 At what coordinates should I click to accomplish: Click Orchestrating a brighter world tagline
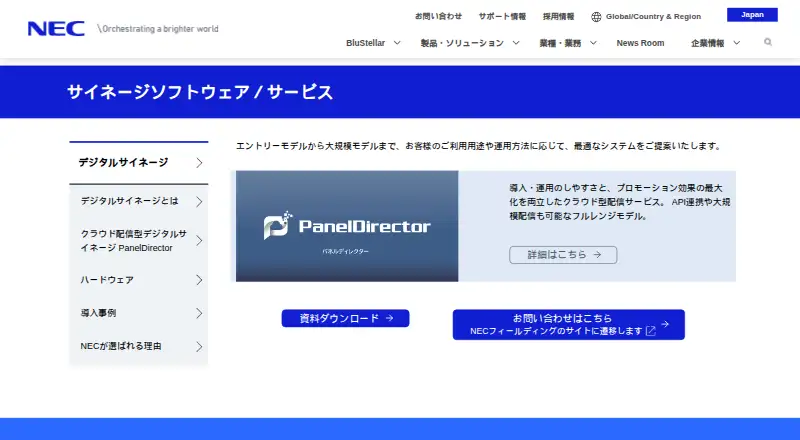[x=158, y=29]
